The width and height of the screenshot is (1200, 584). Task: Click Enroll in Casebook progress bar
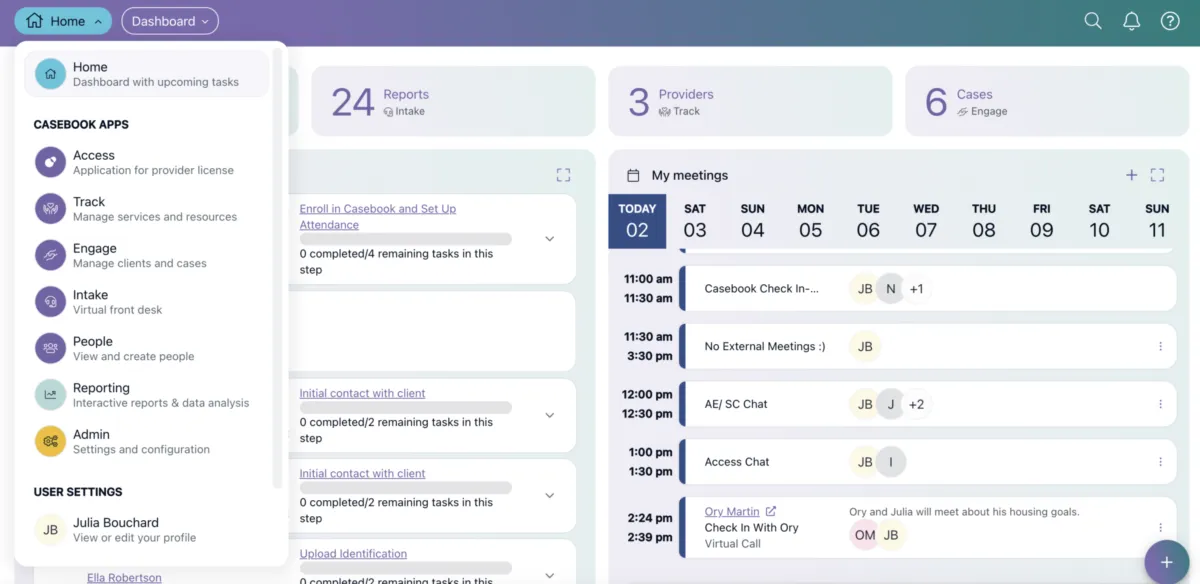[406, 239]
